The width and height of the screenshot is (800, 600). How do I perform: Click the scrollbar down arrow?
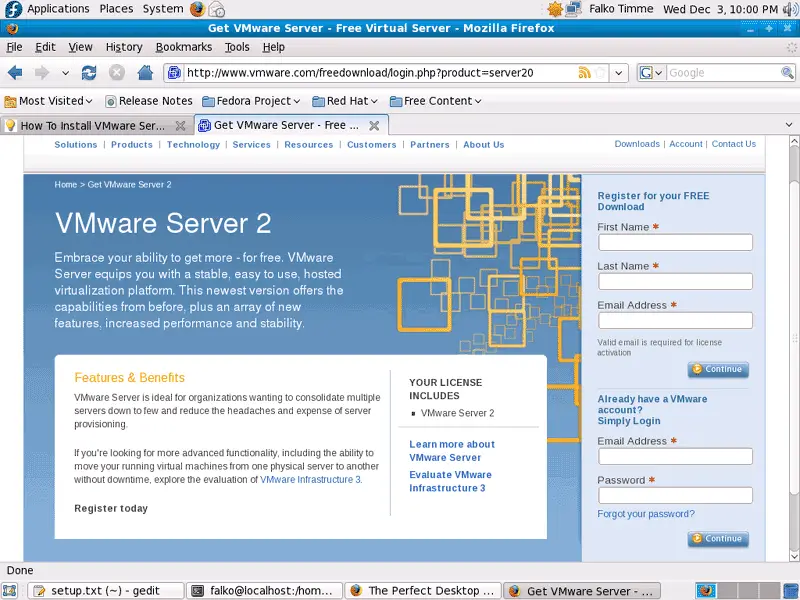coord(794,556)
